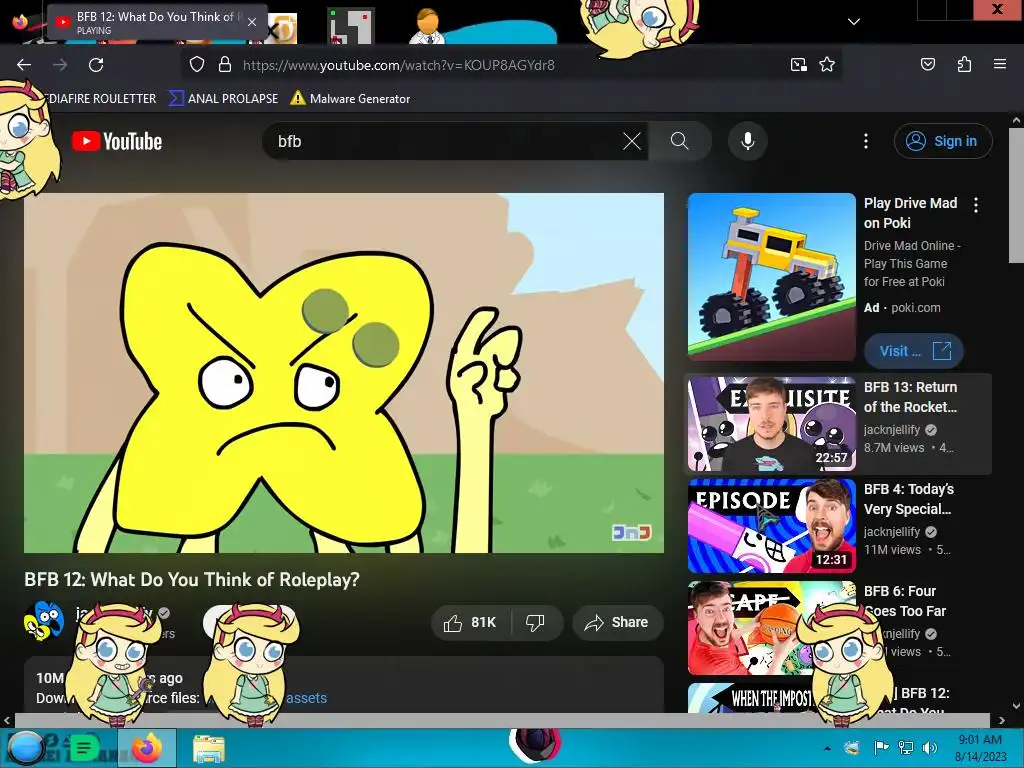
Task: Open Play Drive Mad on Poki title
Action: pos(910,213)
